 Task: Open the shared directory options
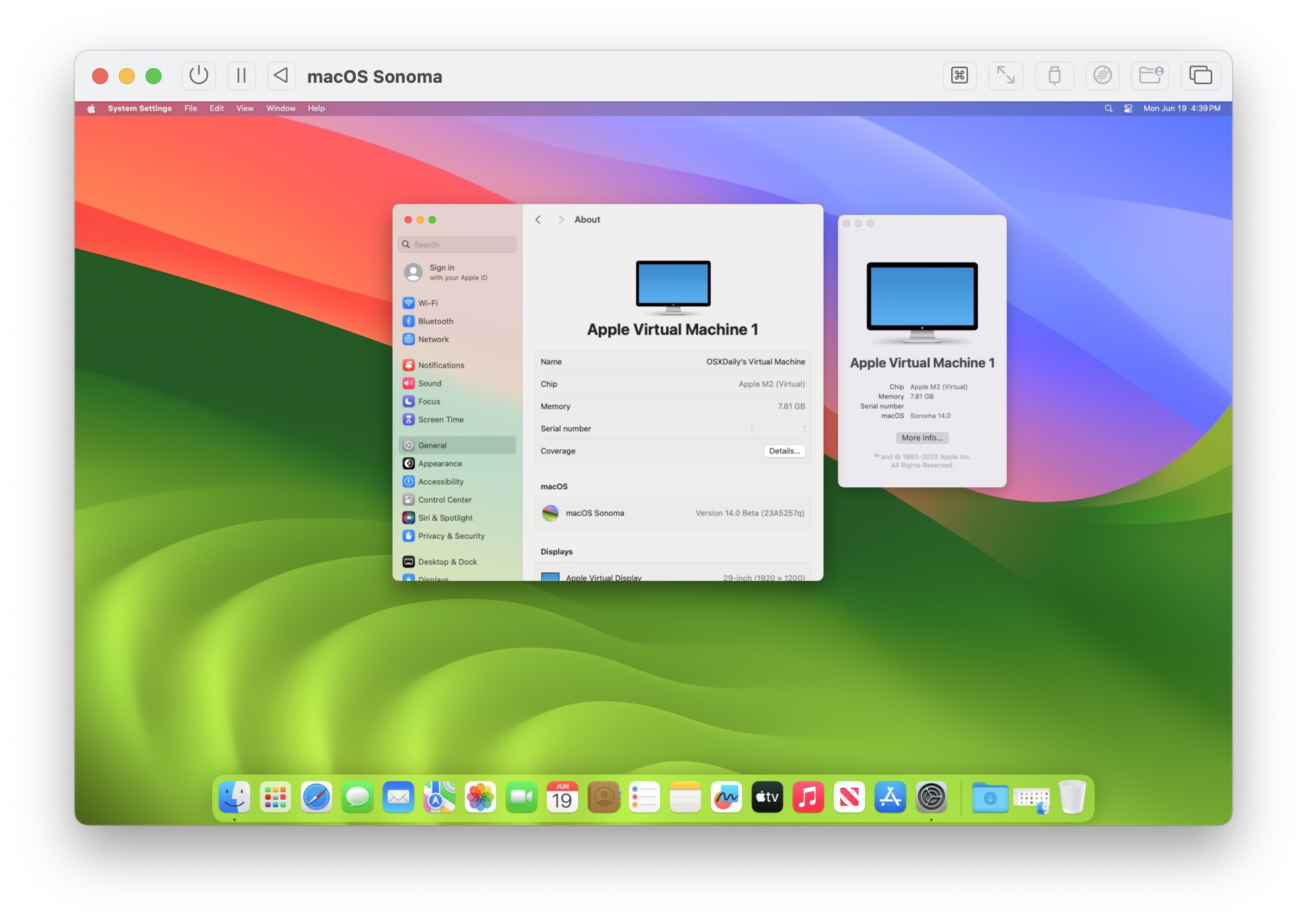click(1150, 75)
